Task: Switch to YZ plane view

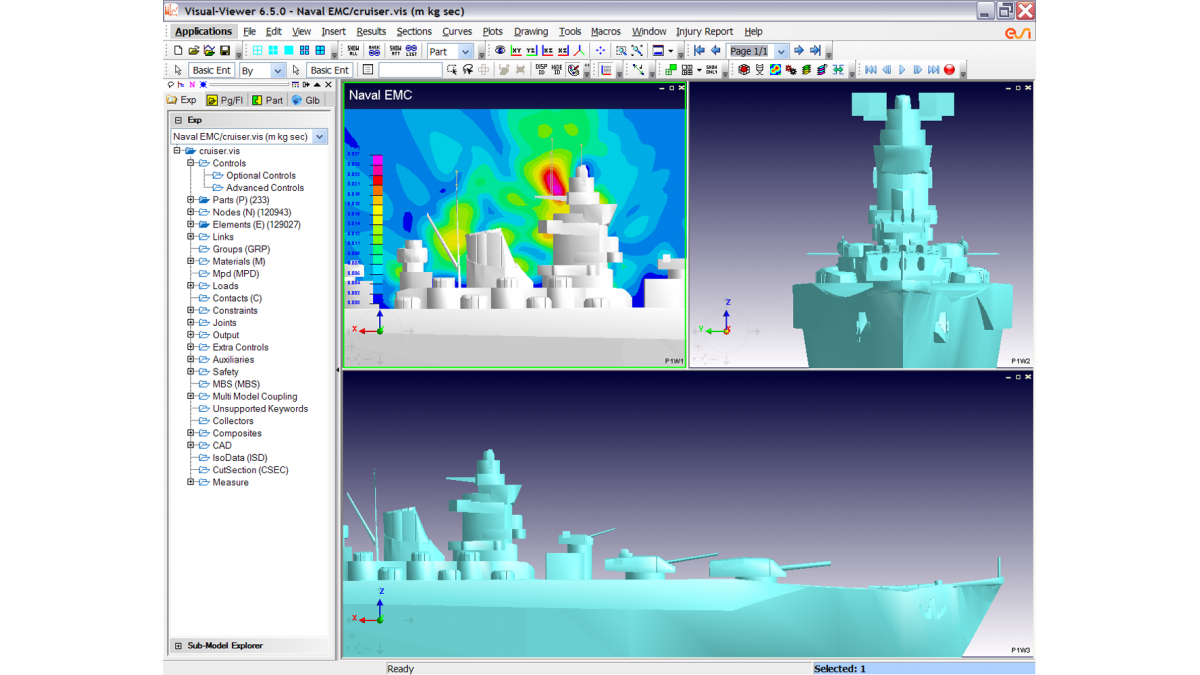Action: click(x=531, y=51)
